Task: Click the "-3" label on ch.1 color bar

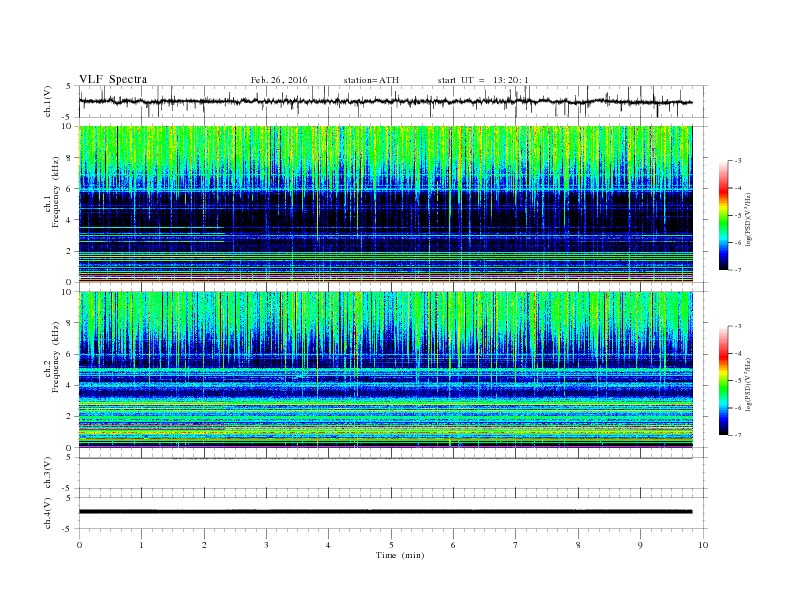Action: coord(737,161)
